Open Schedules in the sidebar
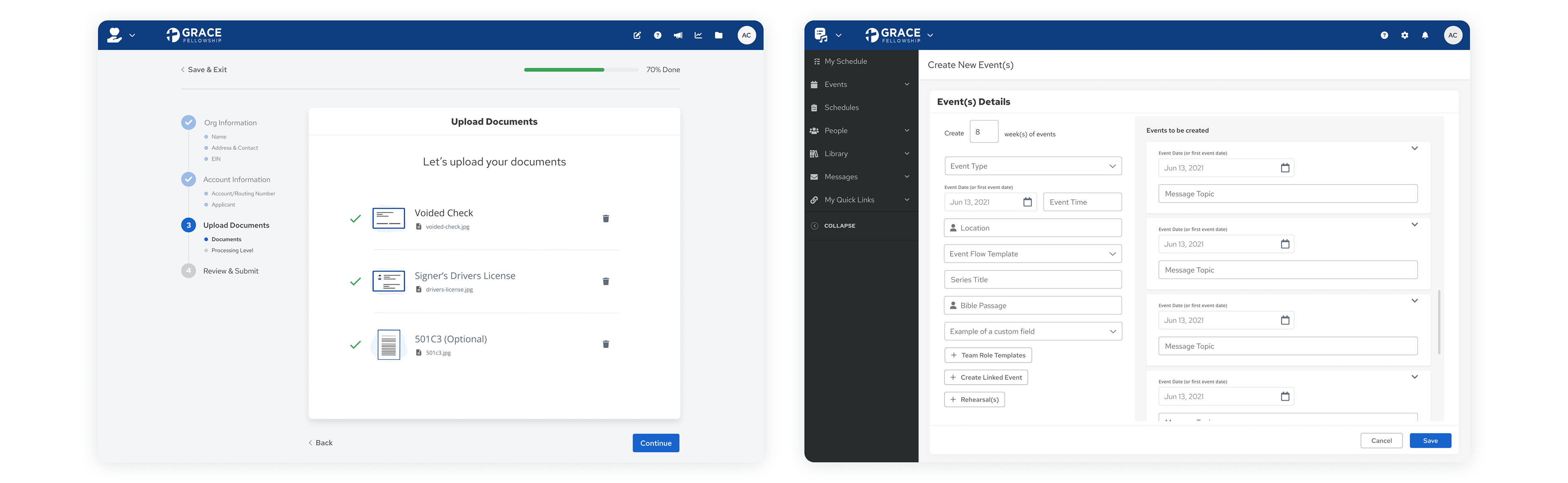The image size is (1568, 483). (841, 108)
